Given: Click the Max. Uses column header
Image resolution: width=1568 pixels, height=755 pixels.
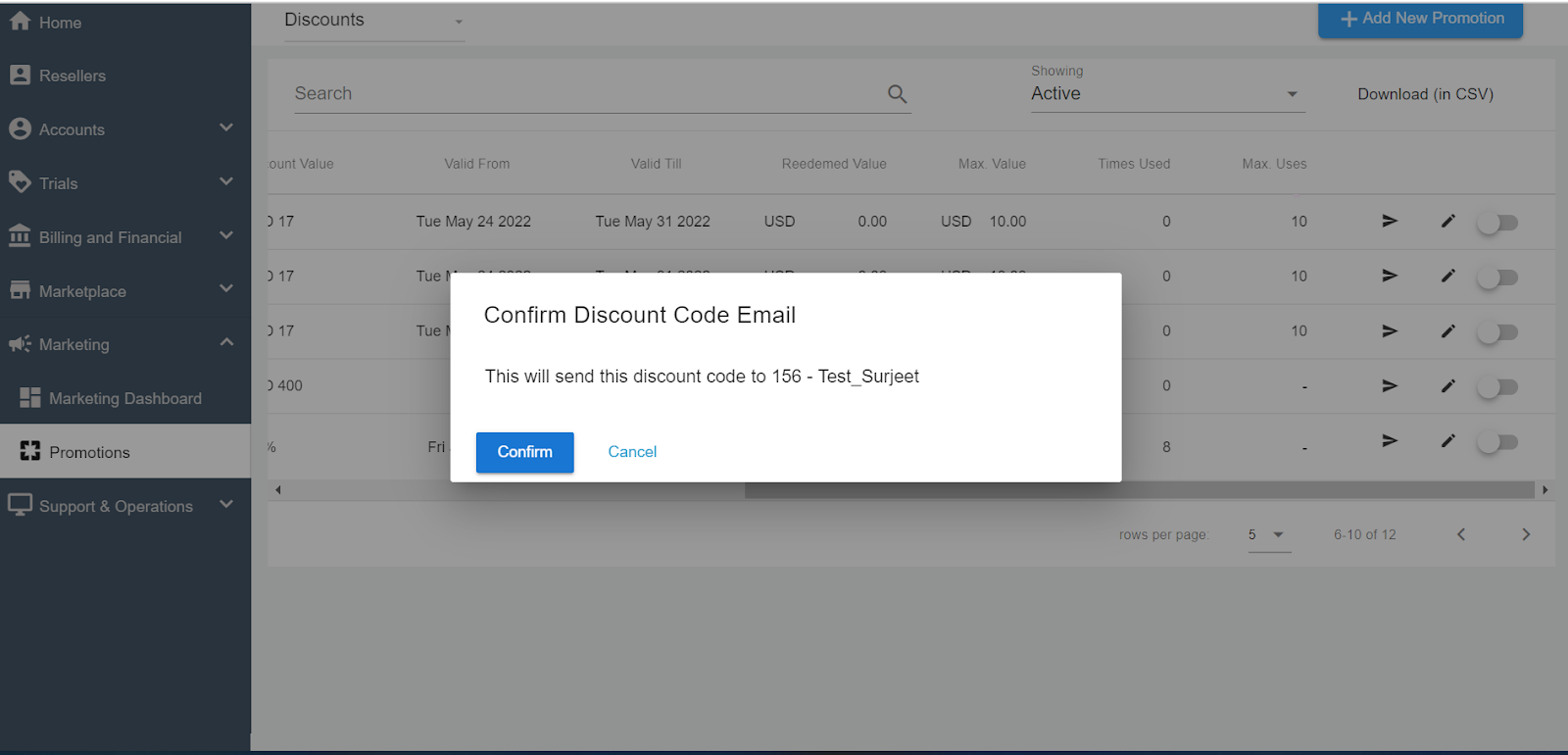Looking at the screenshot, I should click(1274, 164).
